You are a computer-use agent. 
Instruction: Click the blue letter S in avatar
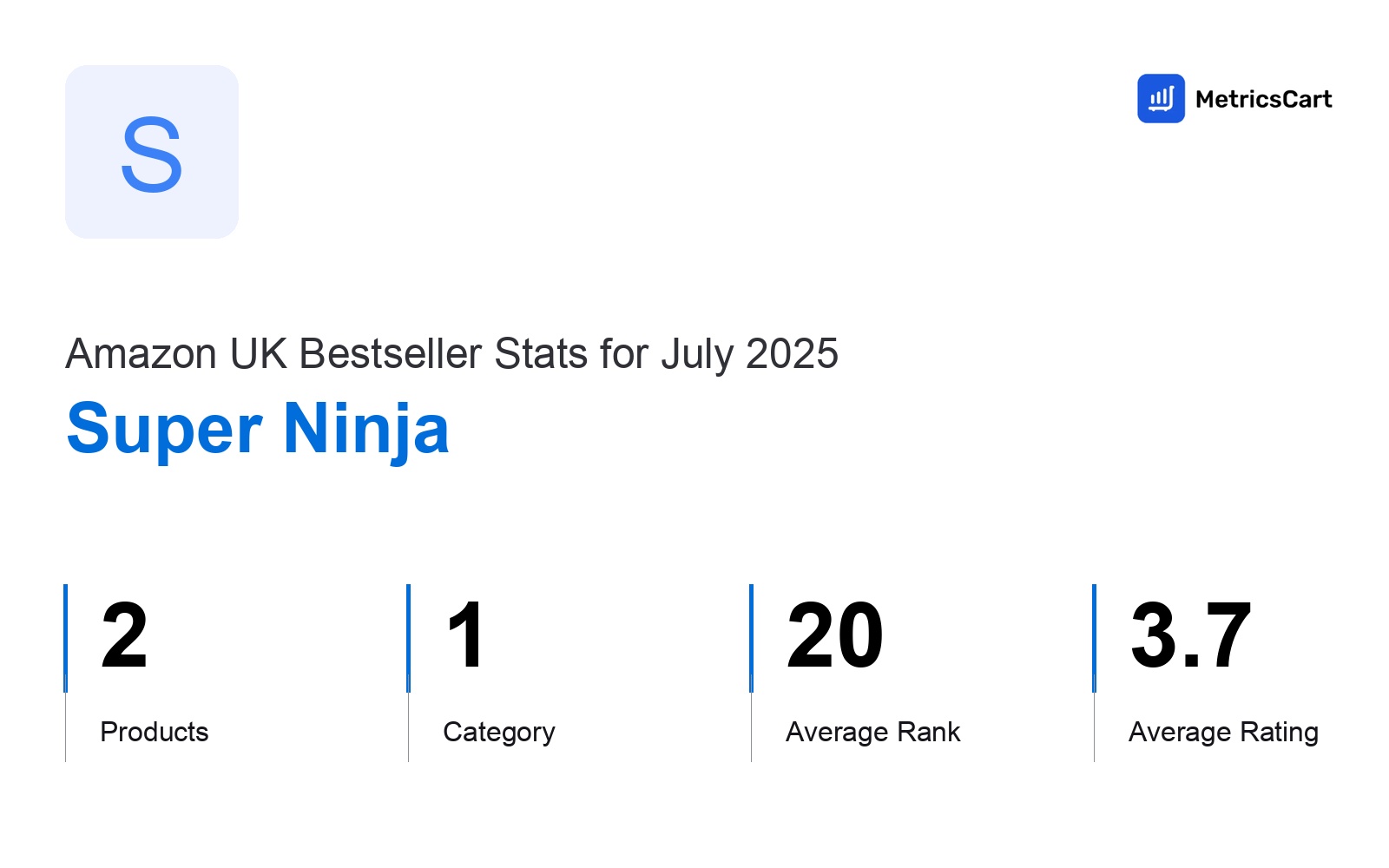pyautogui.click(x=152, y=155)
